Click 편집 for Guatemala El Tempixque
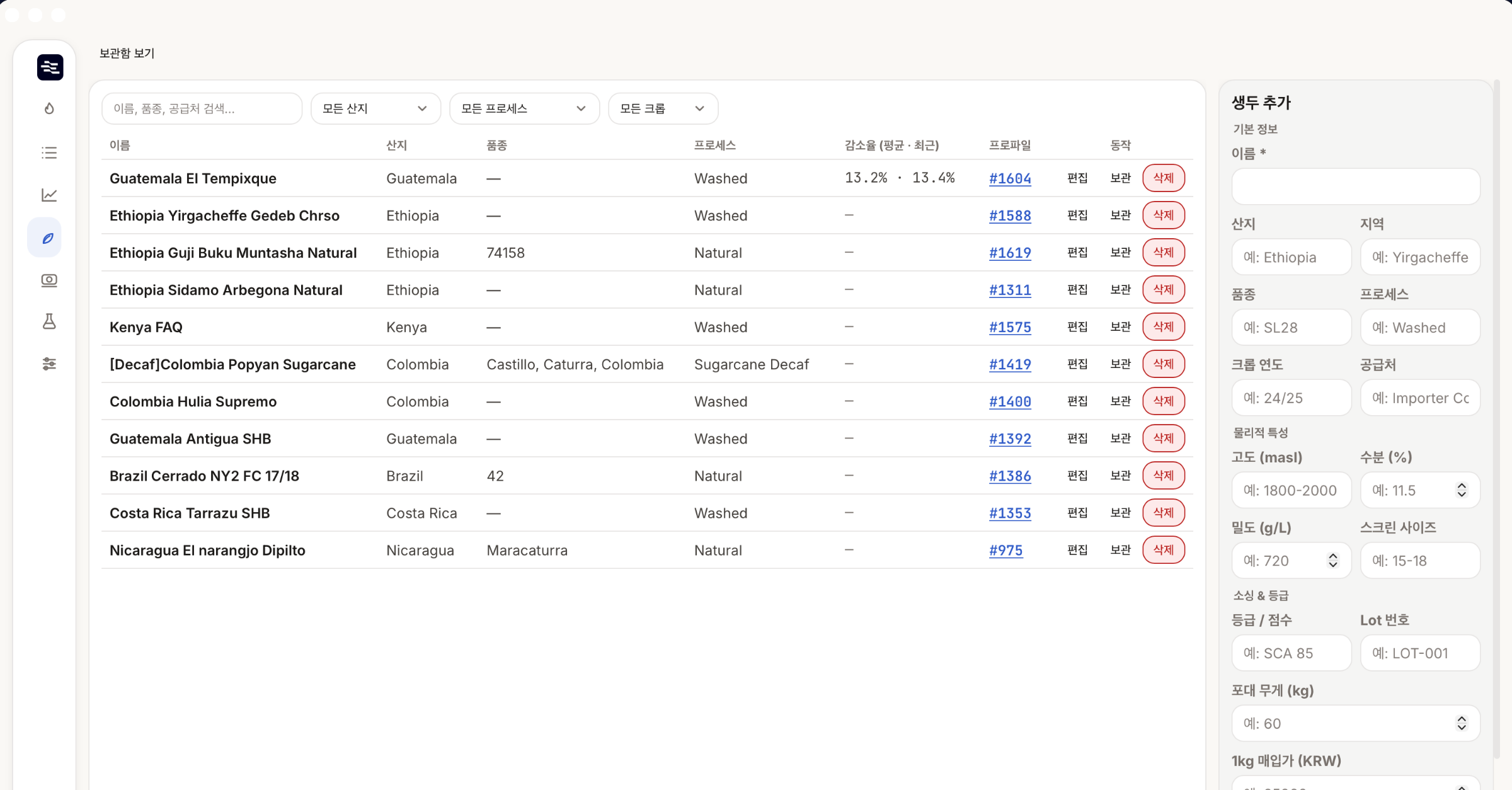Viewport: 1512px width, 790px height. (x=1077, y=178)
